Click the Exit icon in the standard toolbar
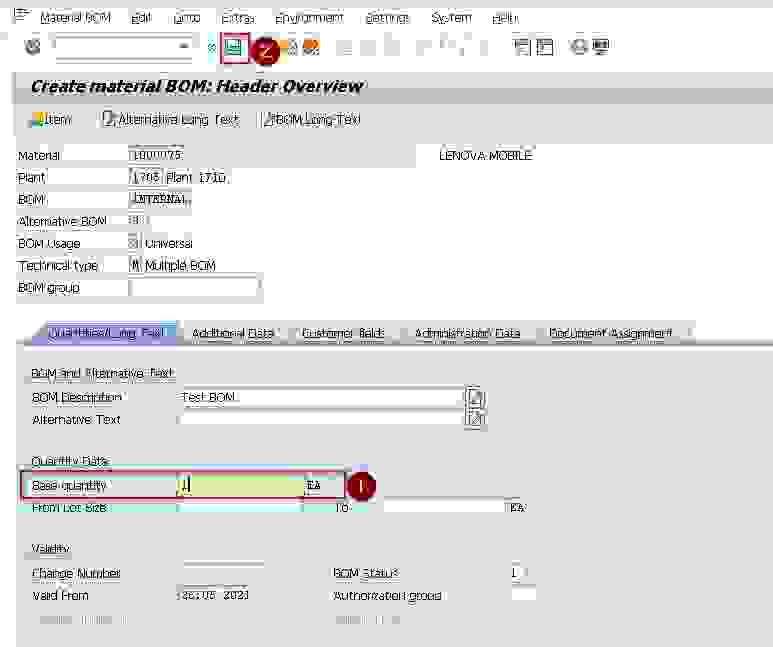Image resolution: width=773 pixels, height=647 pixels. pos(292,47)
